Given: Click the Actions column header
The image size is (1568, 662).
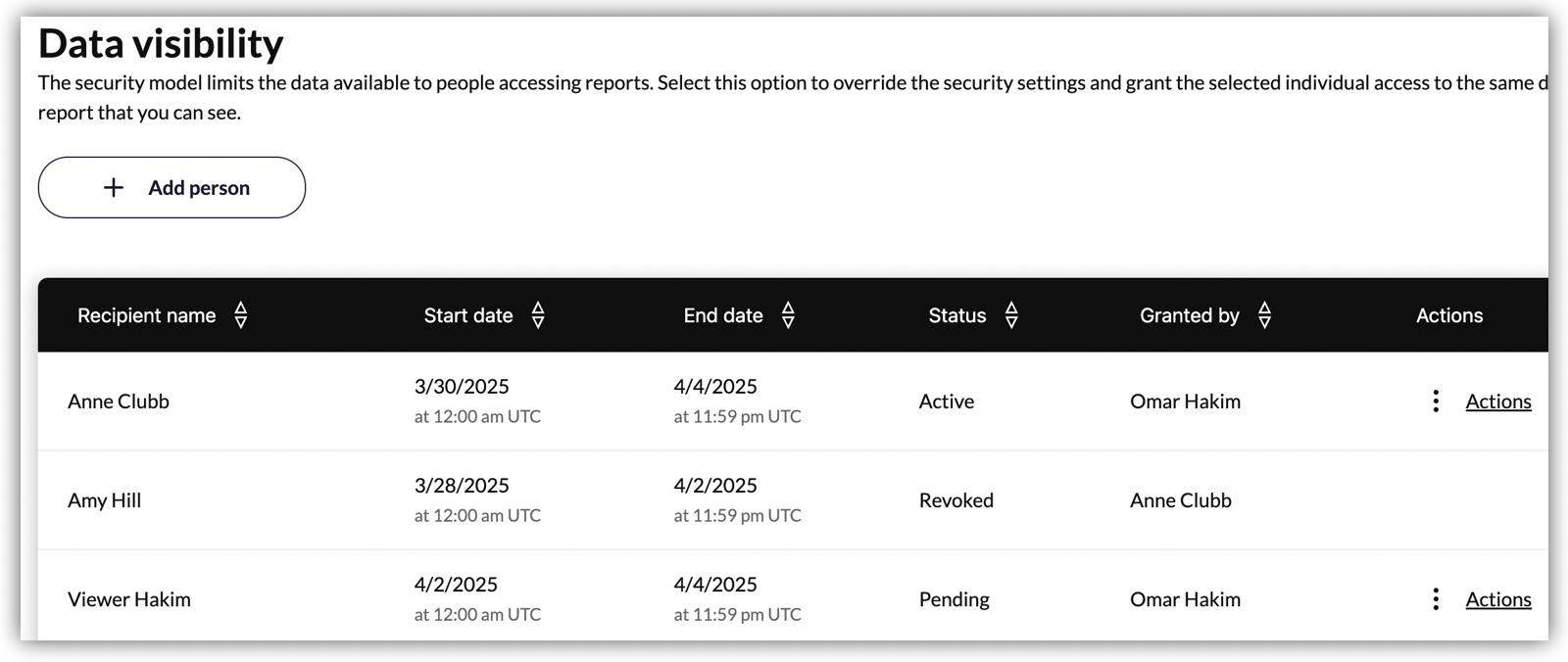Looking at the screenshot, I should [x=1448, y=315].
